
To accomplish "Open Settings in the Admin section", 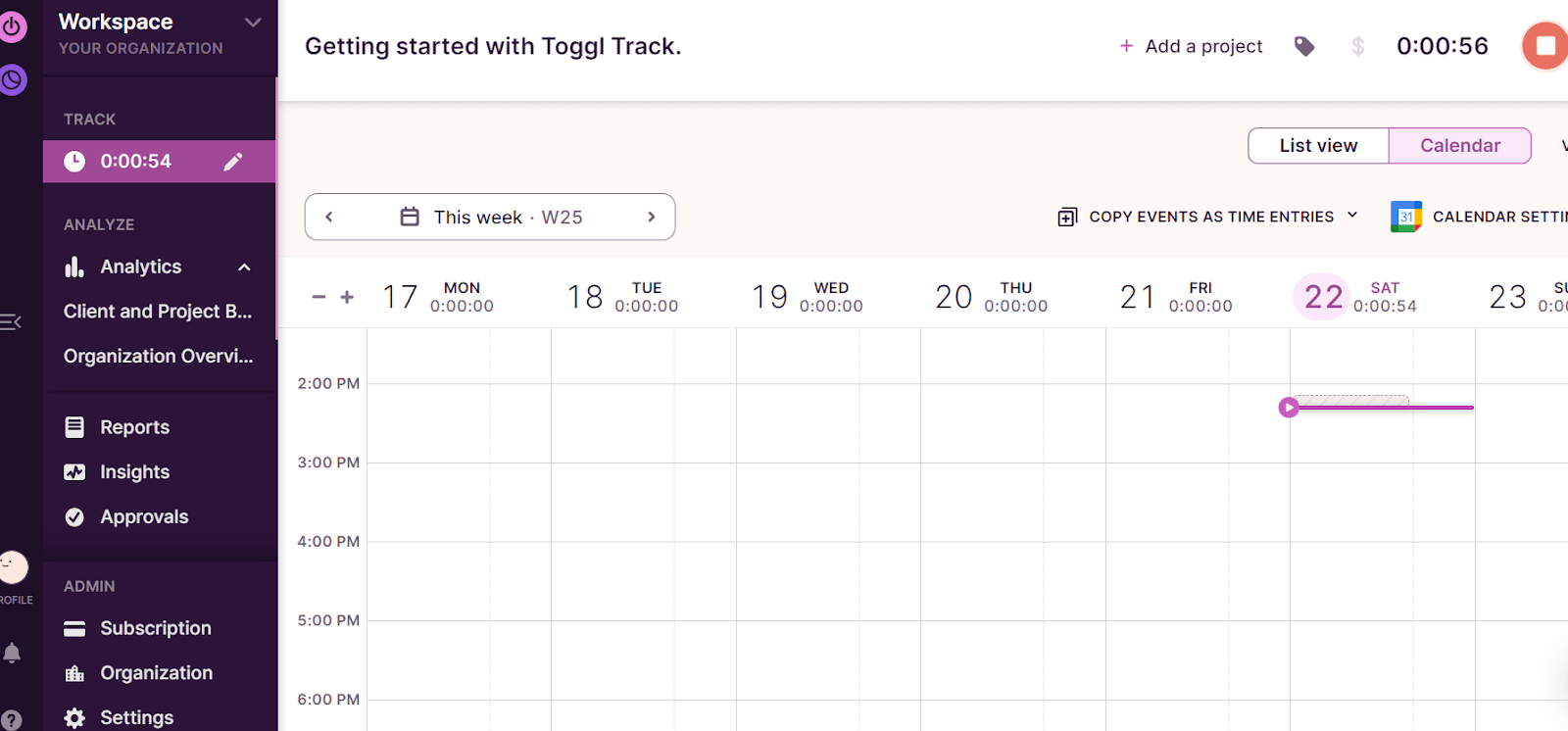I will pyautogui.click(x=136, y=716).
